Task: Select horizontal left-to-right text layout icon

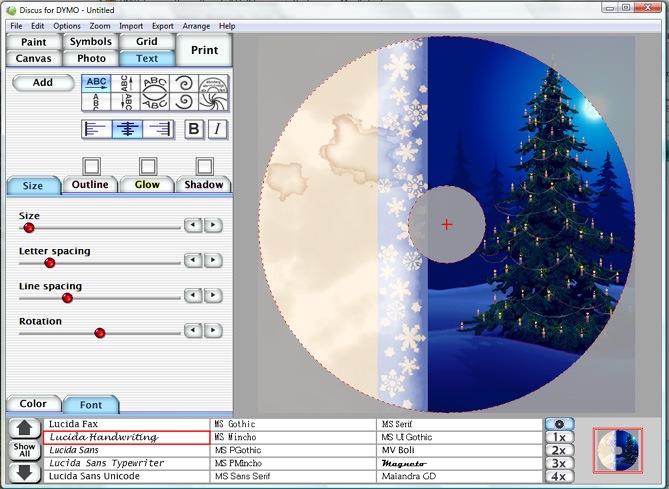Action: pos(96,83)
